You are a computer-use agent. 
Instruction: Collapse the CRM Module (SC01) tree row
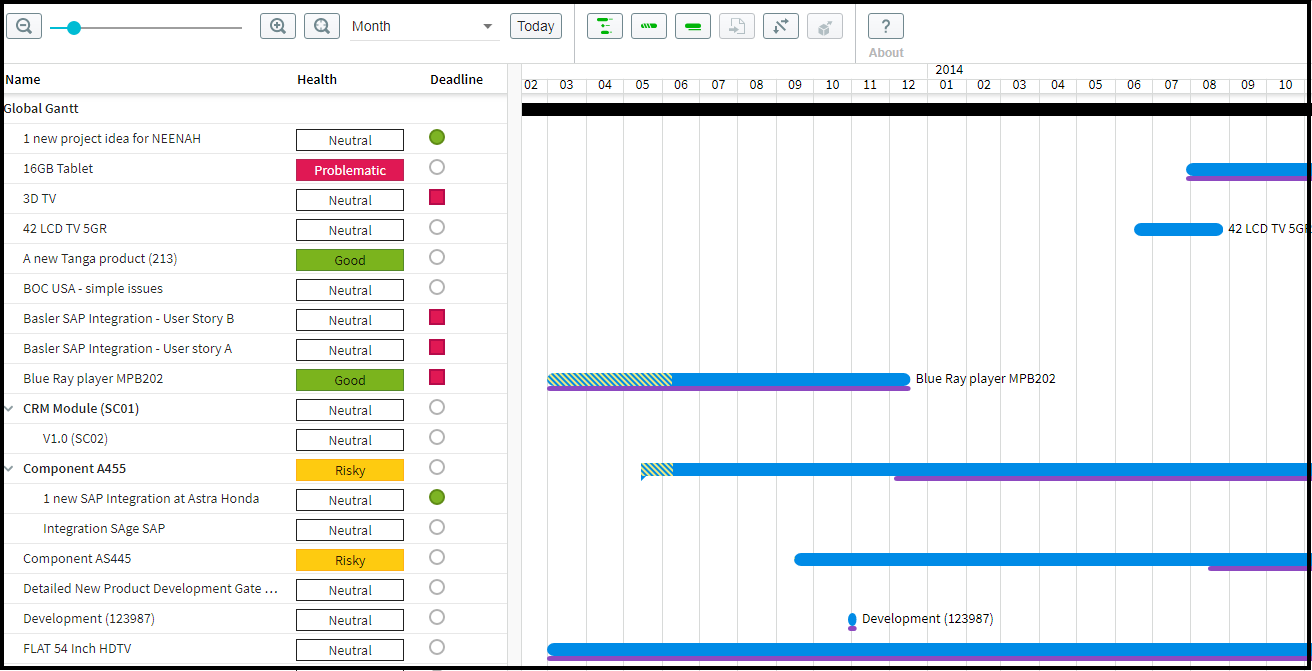tap(9, 408)
